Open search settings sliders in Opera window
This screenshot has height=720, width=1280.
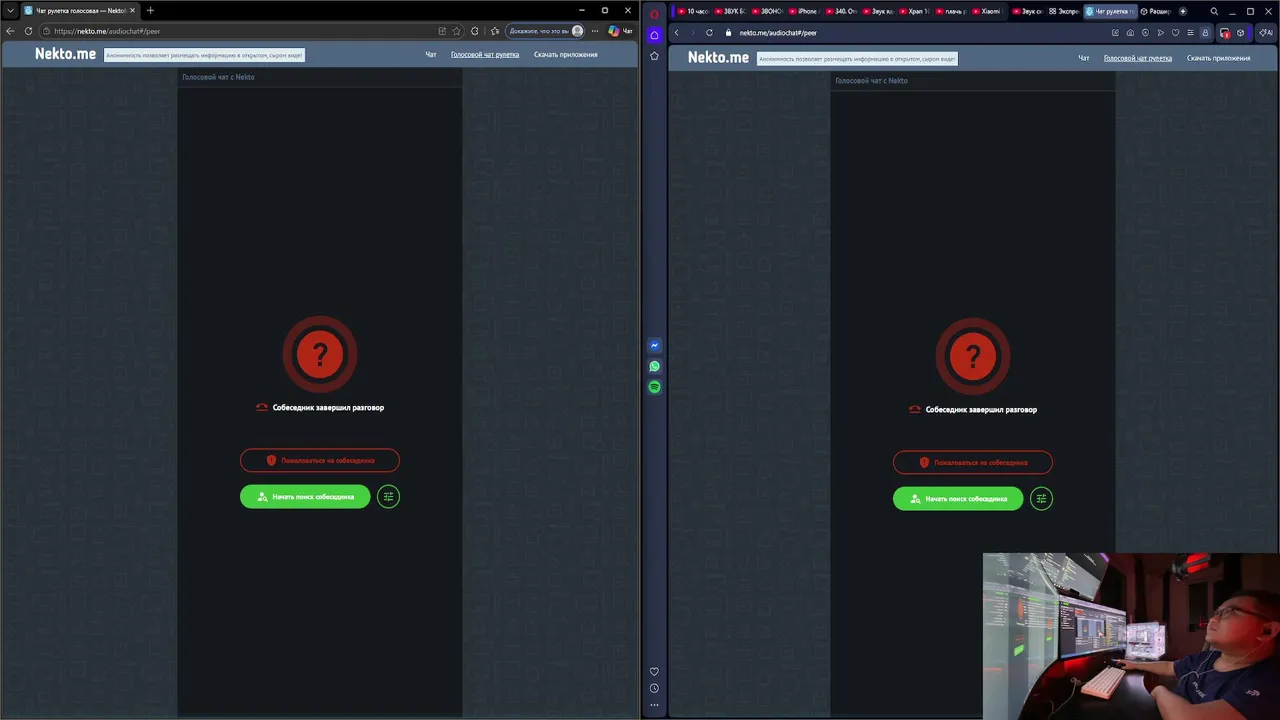tap(1041, 498)
